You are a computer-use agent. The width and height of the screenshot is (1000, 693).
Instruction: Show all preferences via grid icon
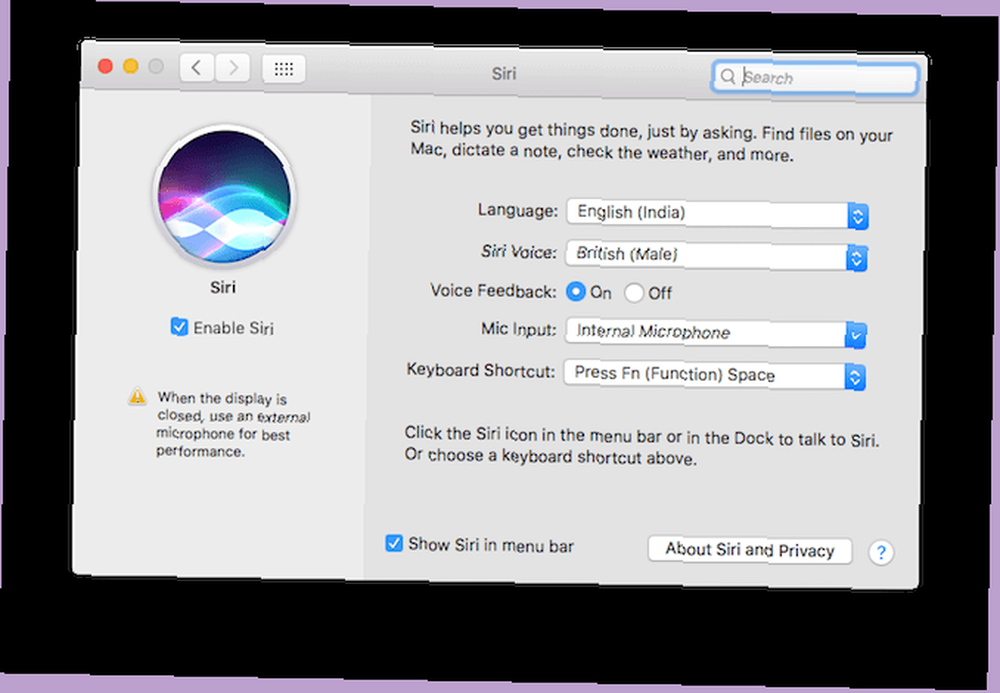[x=284, y=69]
